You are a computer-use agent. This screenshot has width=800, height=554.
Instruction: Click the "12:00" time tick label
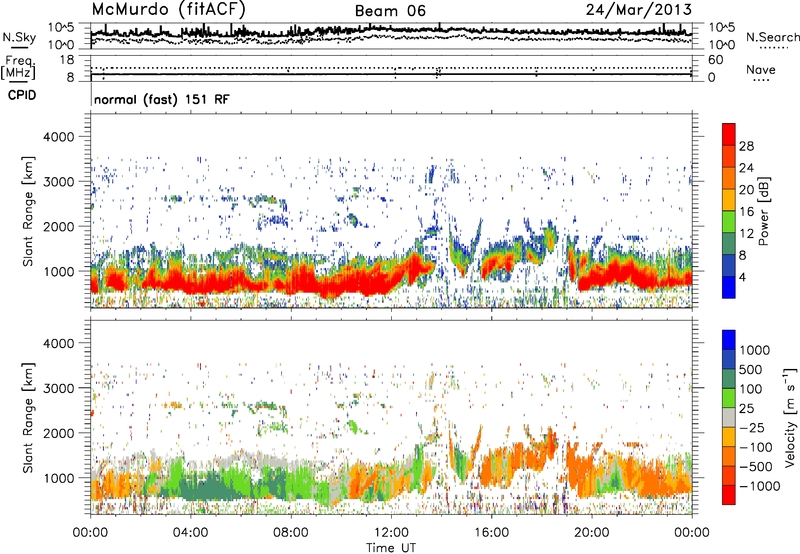tap(391, 533)
